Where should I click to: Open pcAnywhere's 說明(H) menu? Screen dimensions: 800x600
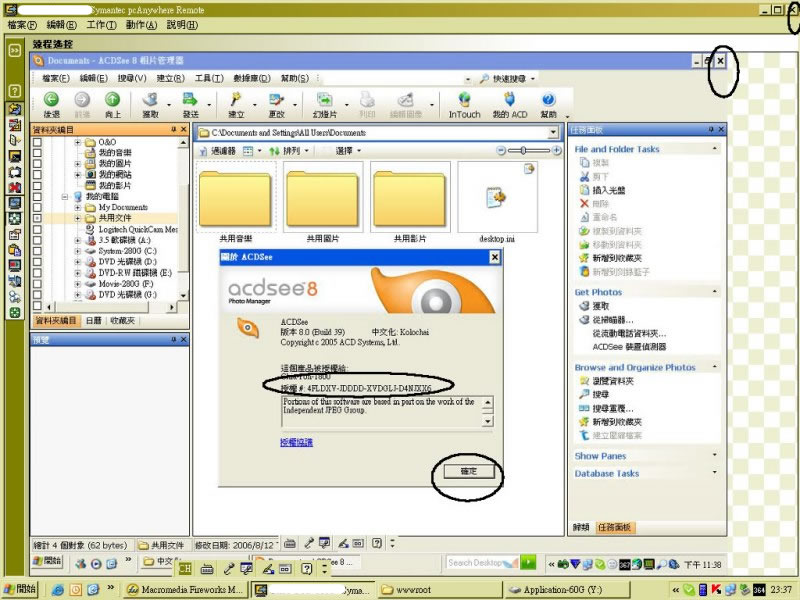(x=182, y=24)
